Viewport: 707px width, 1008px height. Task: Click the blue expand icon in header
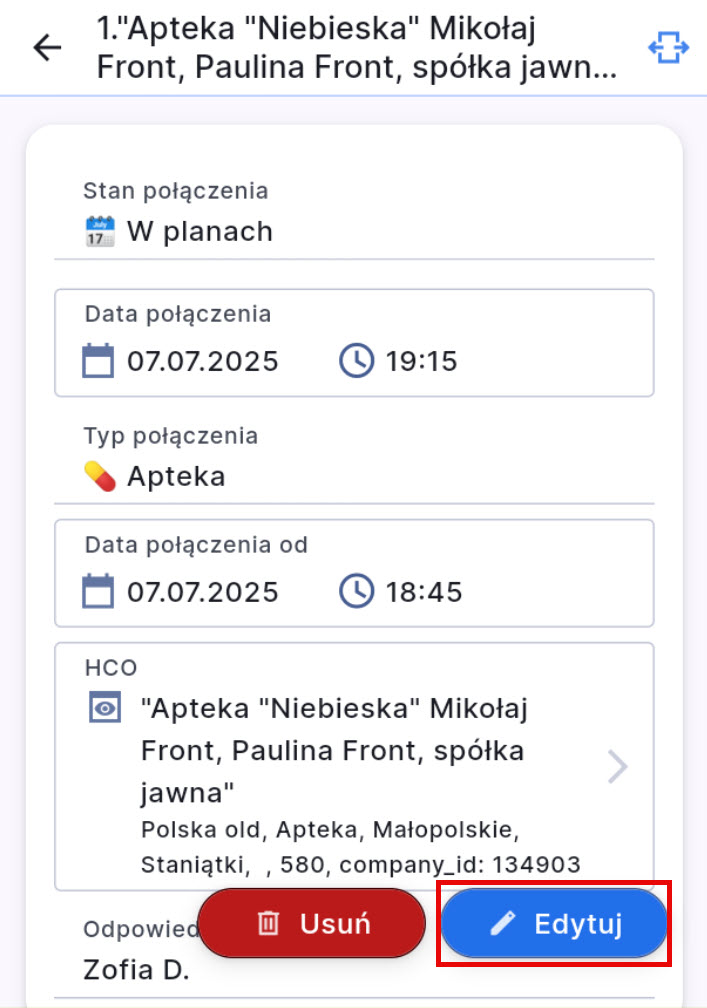[x=669, y=47]
